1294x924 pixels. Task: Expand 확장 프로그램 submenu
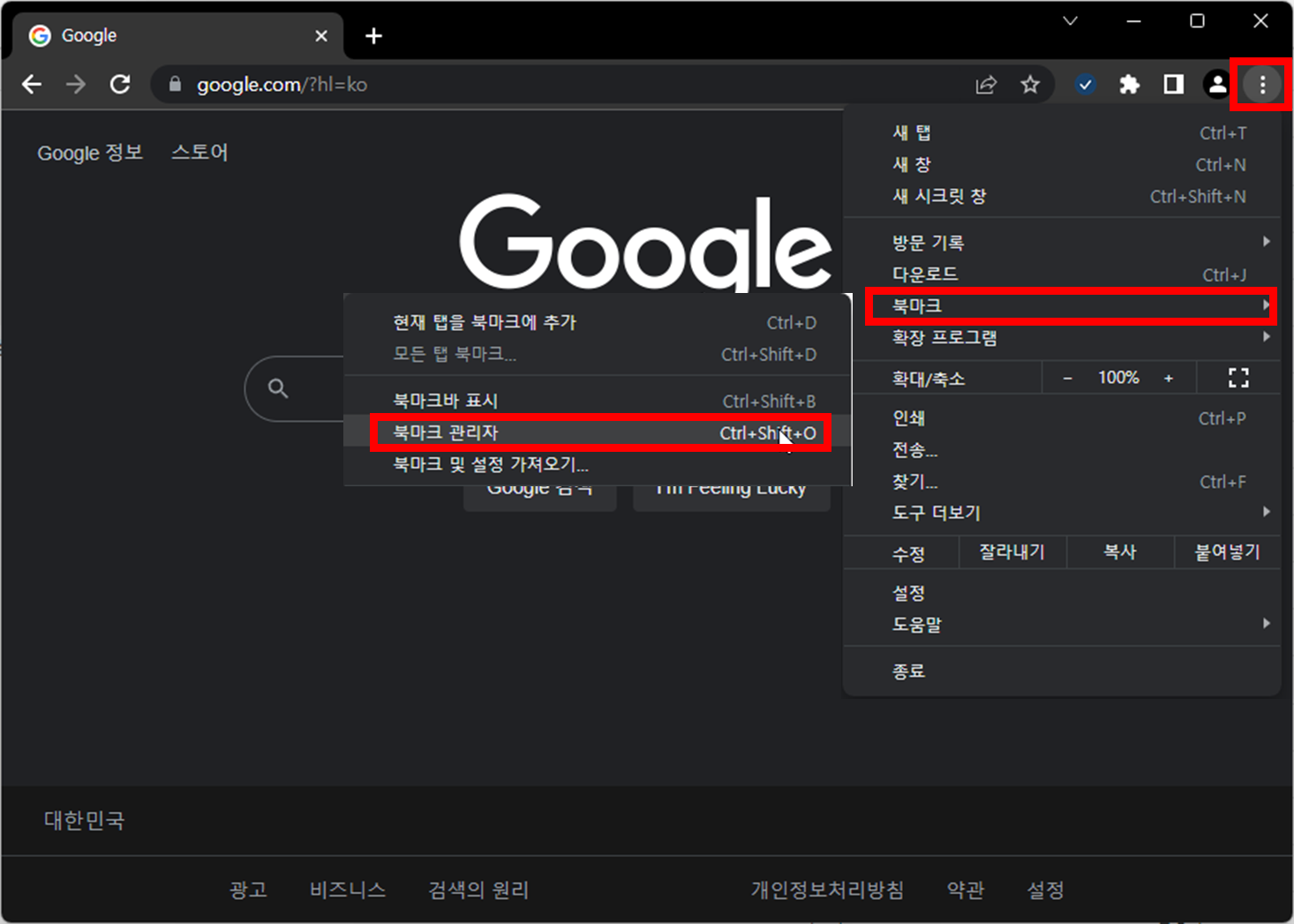click(x=1063, y=338)
